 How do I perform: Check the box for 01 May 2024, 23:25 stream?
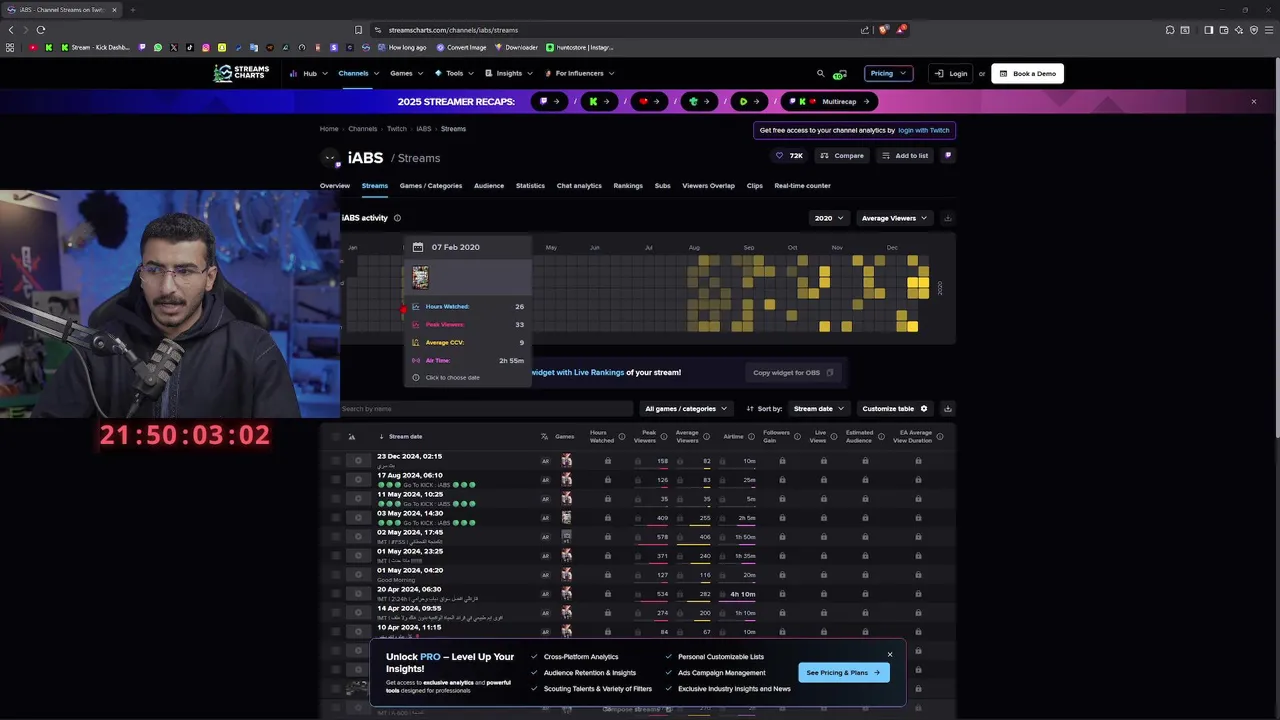tap(335, 556)
